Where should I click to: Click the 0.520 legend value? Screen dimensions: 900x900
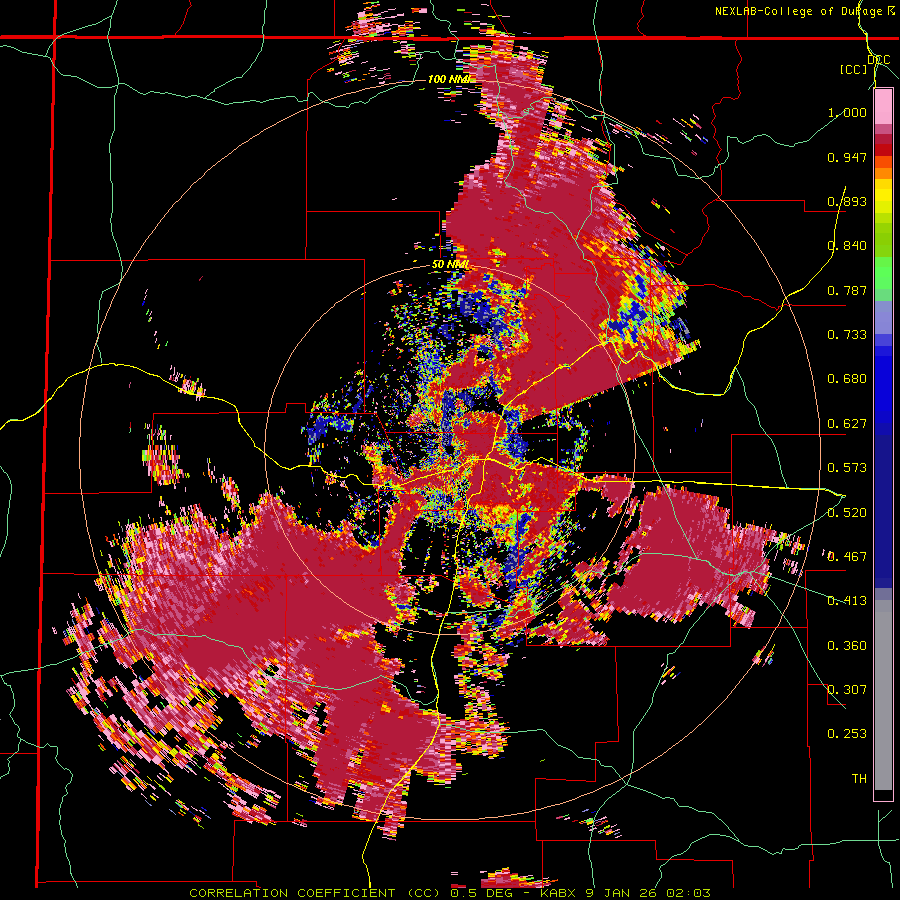tap(847, 512)
